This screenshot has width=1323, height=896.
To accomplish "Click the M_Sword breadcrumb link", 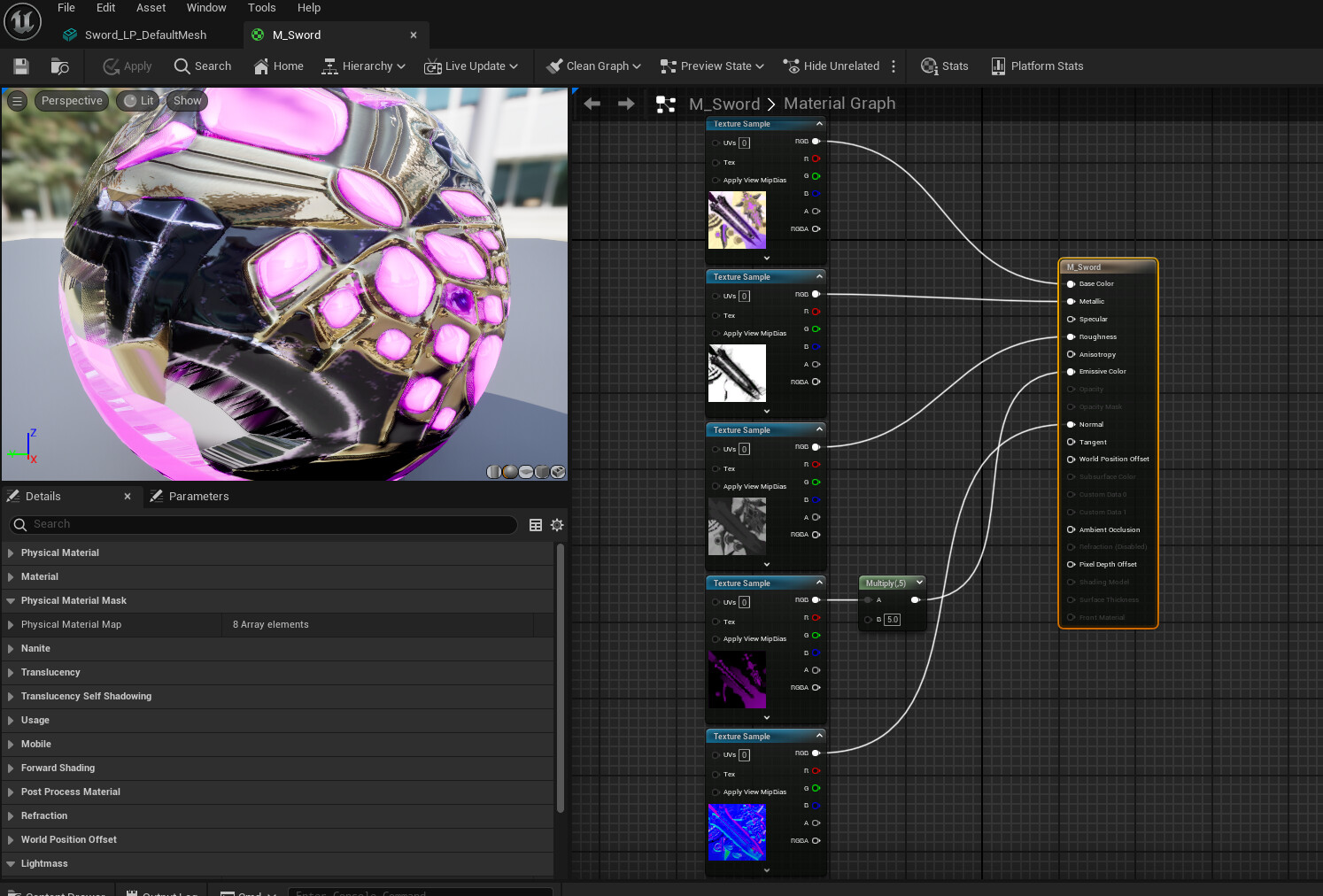I will tap(724, 104).
